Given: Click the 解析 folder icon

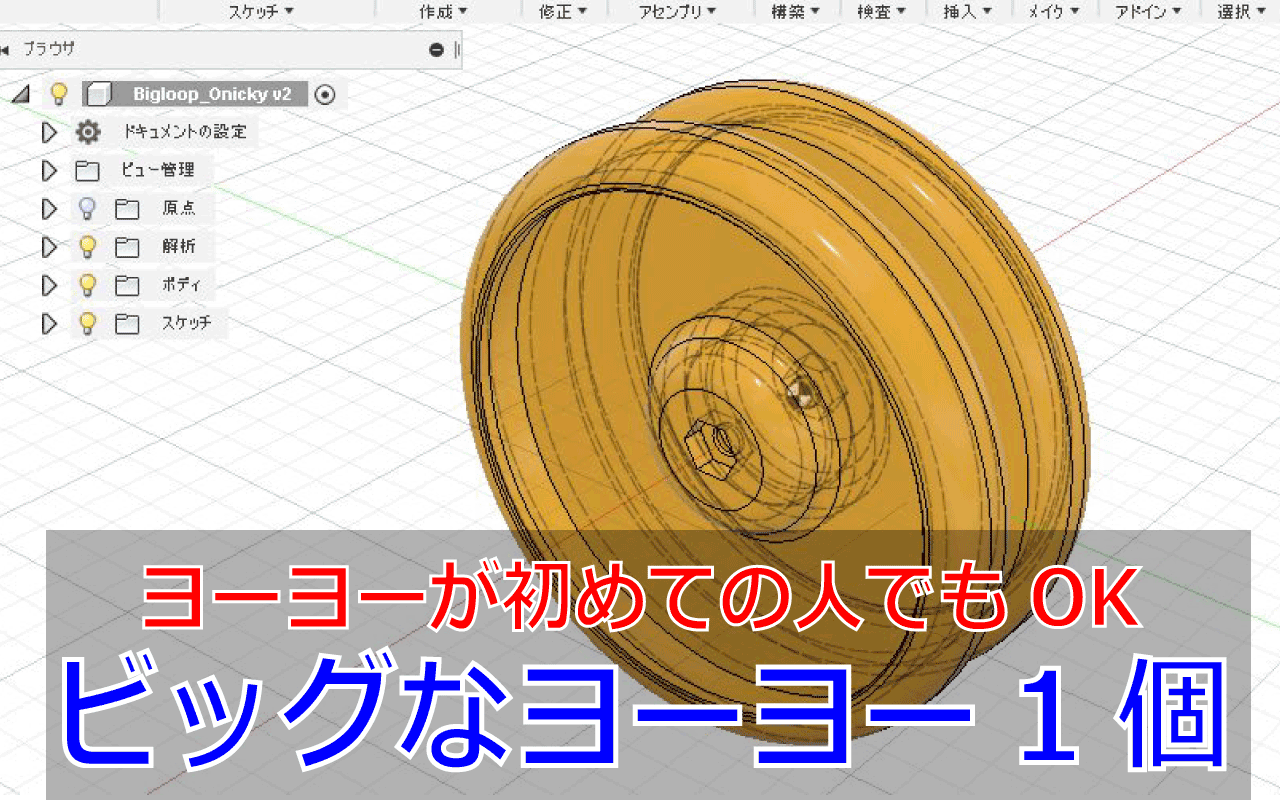Looking at the screenshot, I should (126, 247).
